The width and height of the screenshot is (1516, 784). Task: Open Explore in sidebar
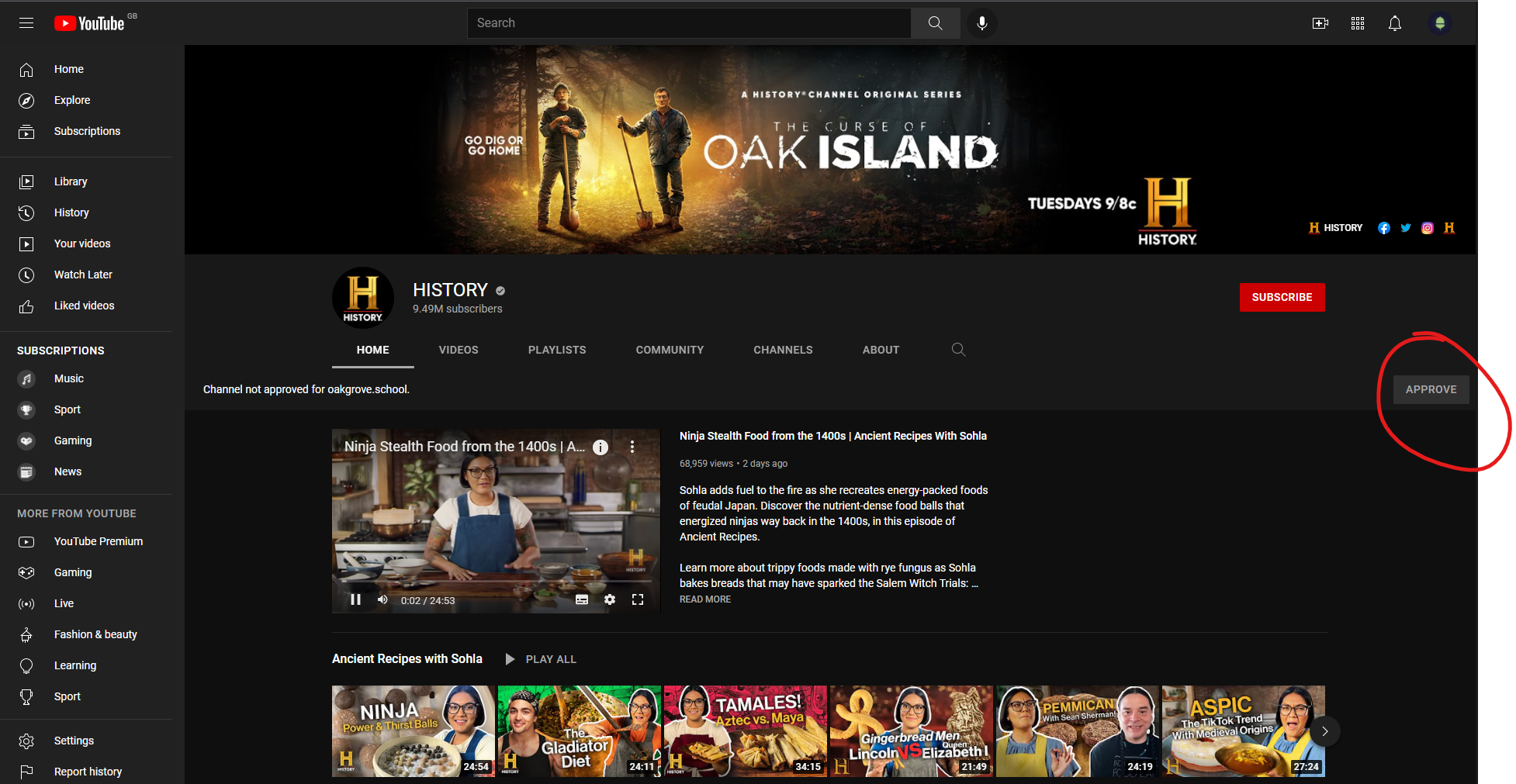click(x=86, y=100)
